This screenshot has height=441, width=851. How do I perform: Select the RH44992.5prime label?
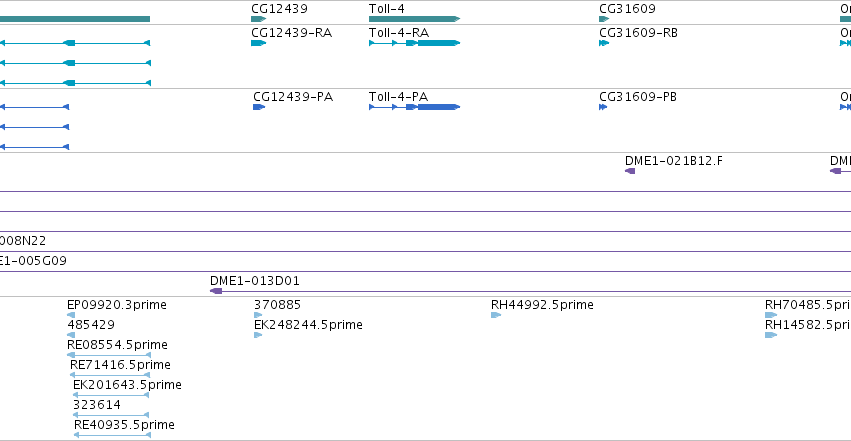(x=542, y=304)
